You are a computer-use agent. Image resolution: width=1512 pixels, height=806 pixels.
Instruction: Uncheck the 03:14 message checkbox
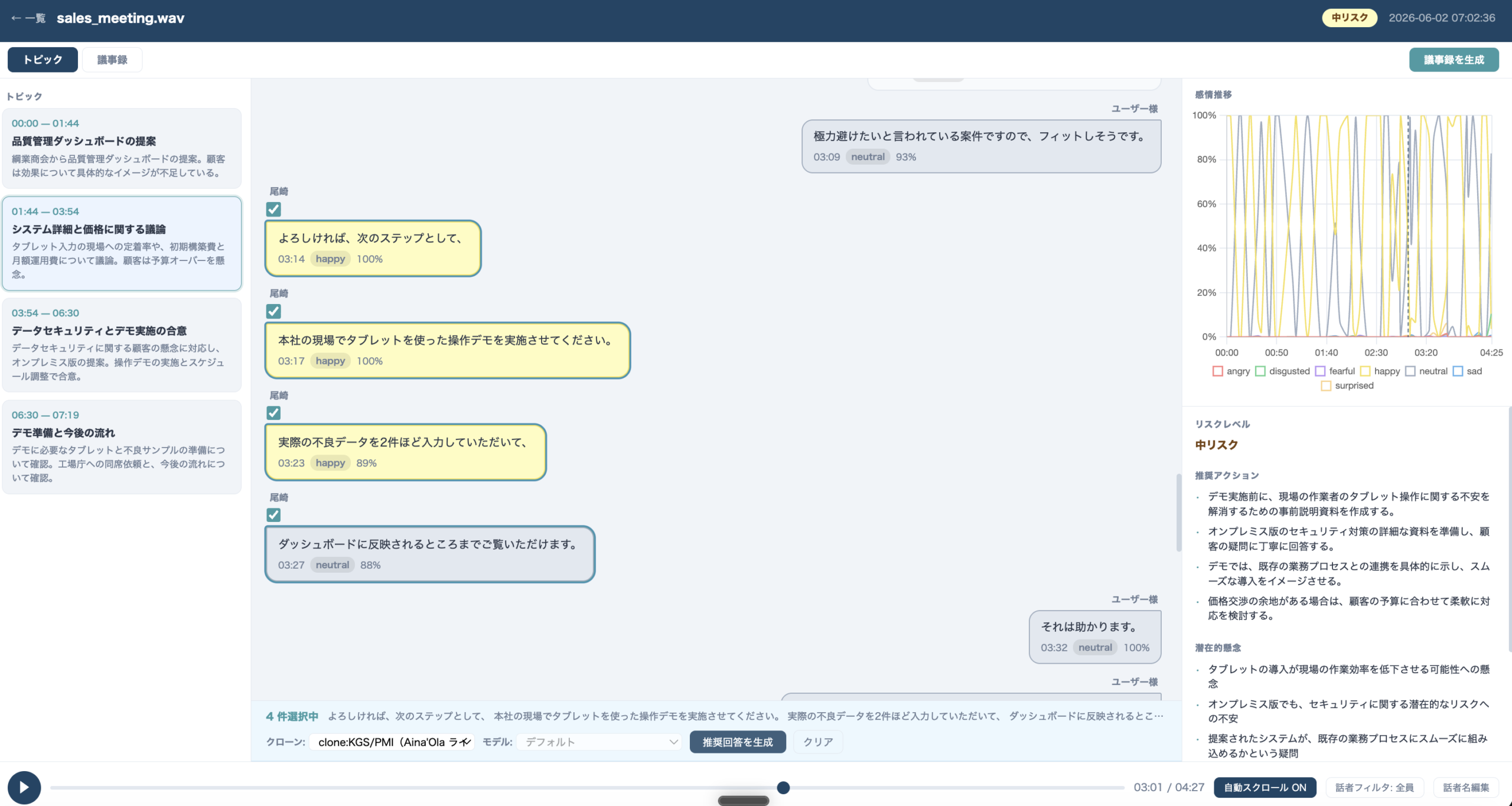pos(273,209)
